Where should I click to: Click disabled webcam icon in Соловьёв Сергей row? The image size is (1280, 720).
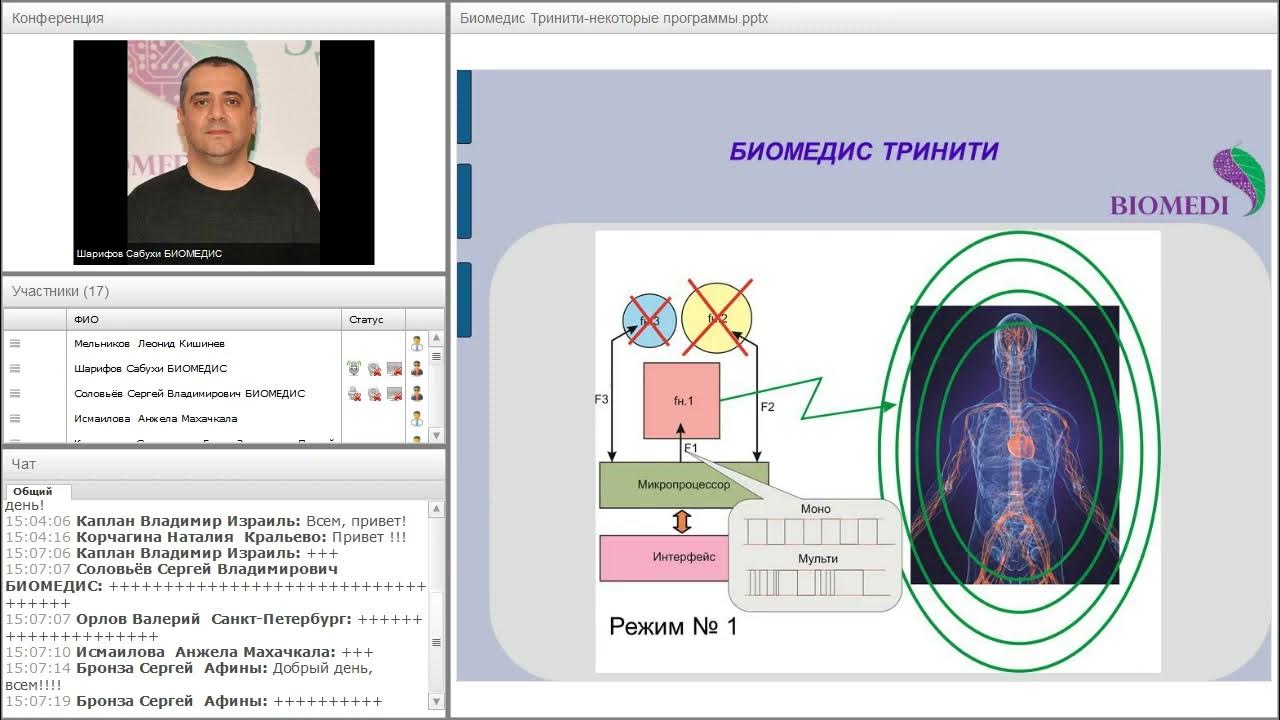(x=374, y=394)
